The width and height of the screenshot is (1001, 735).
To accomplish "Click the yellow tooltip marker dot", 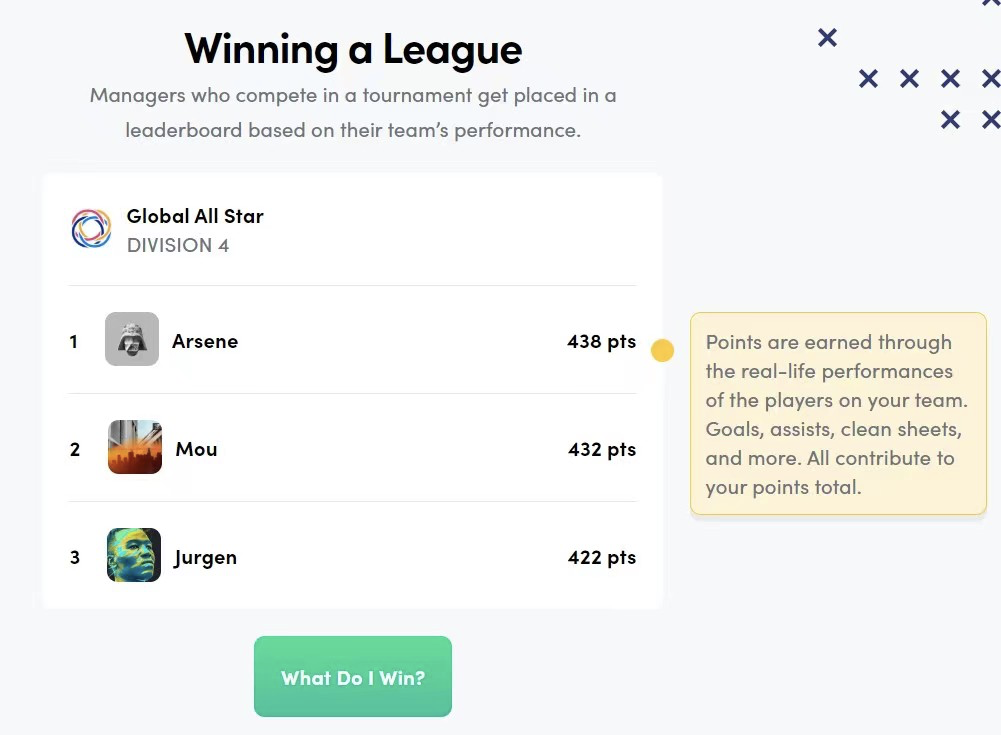I will pos(662,351).
